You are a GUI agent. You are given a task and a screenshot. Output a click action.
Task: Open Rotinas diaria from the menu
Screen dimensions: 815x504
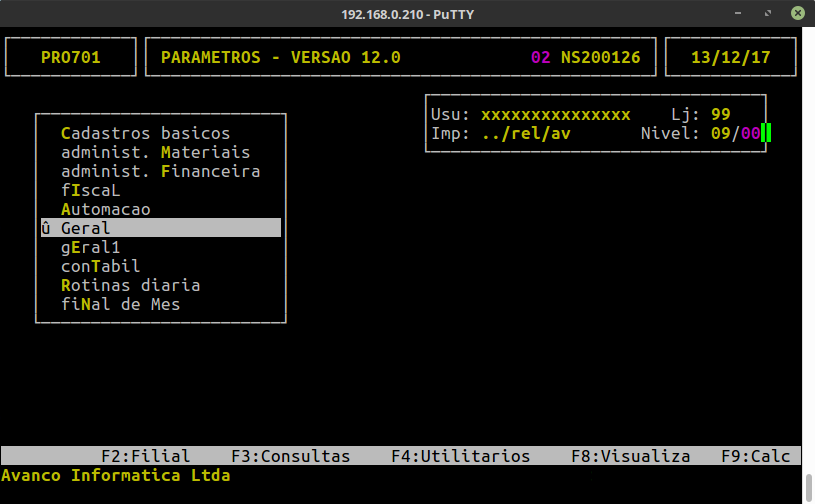130,285
